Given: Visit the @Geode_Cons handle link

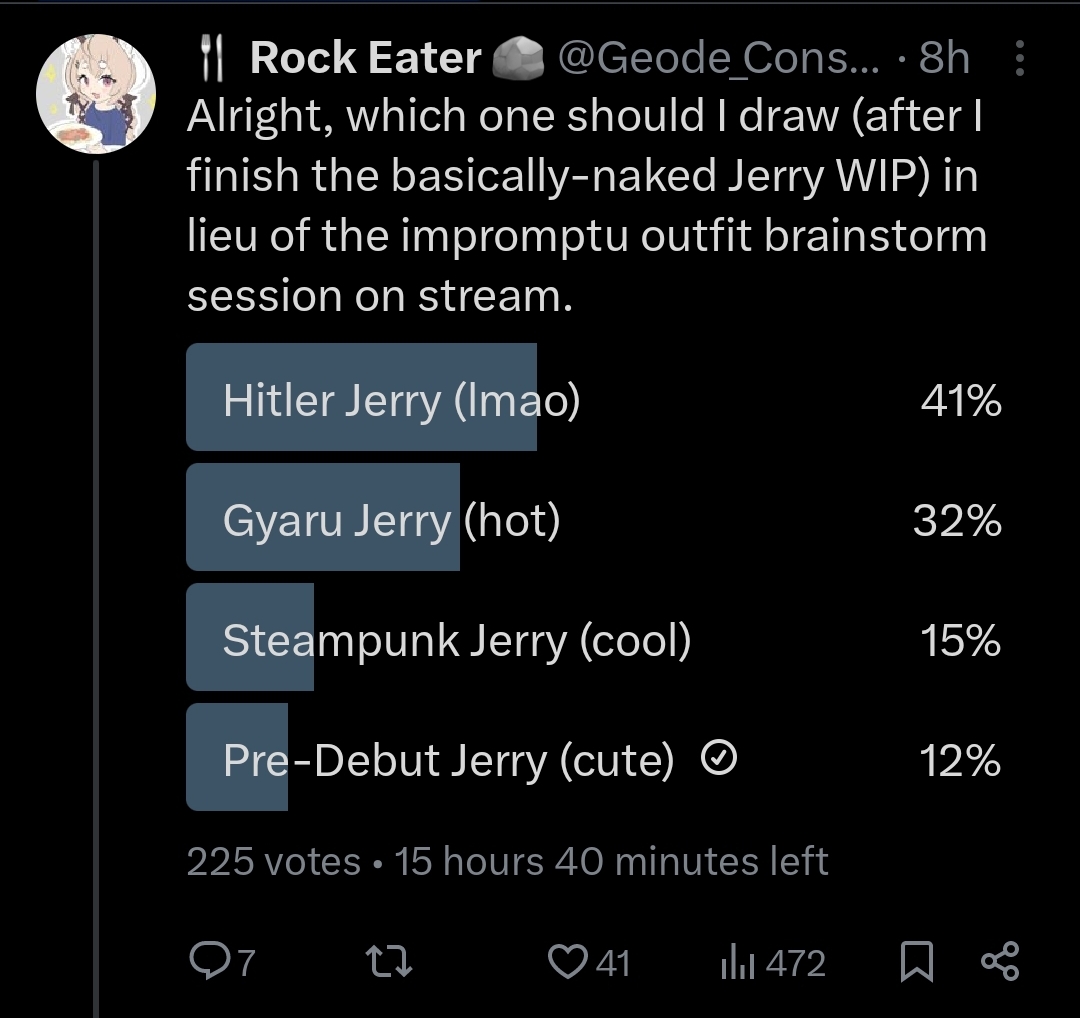Looking at the screenshot, I should point(718,60).
